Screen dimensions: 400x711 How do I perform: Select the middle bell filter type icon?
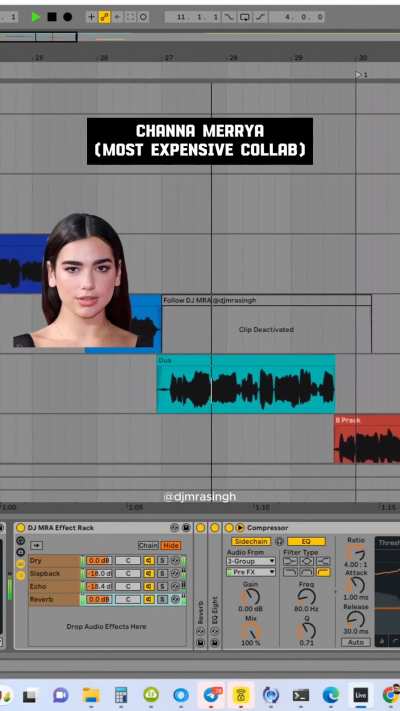pos(307,561)
